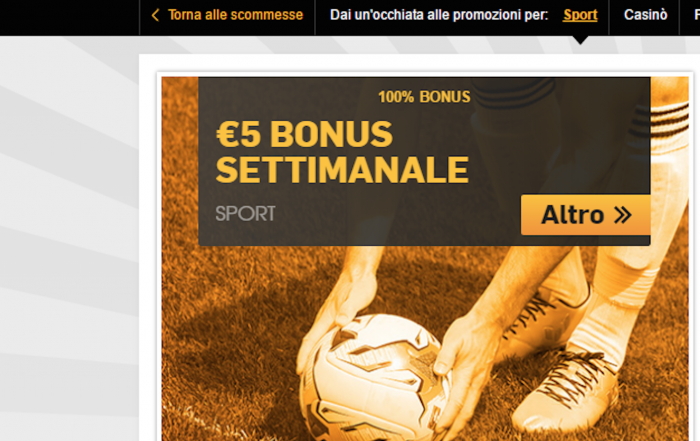Click the Altro button on the banner
The height and width of the screenshot is (441, 700).
[x=585, y=215]
